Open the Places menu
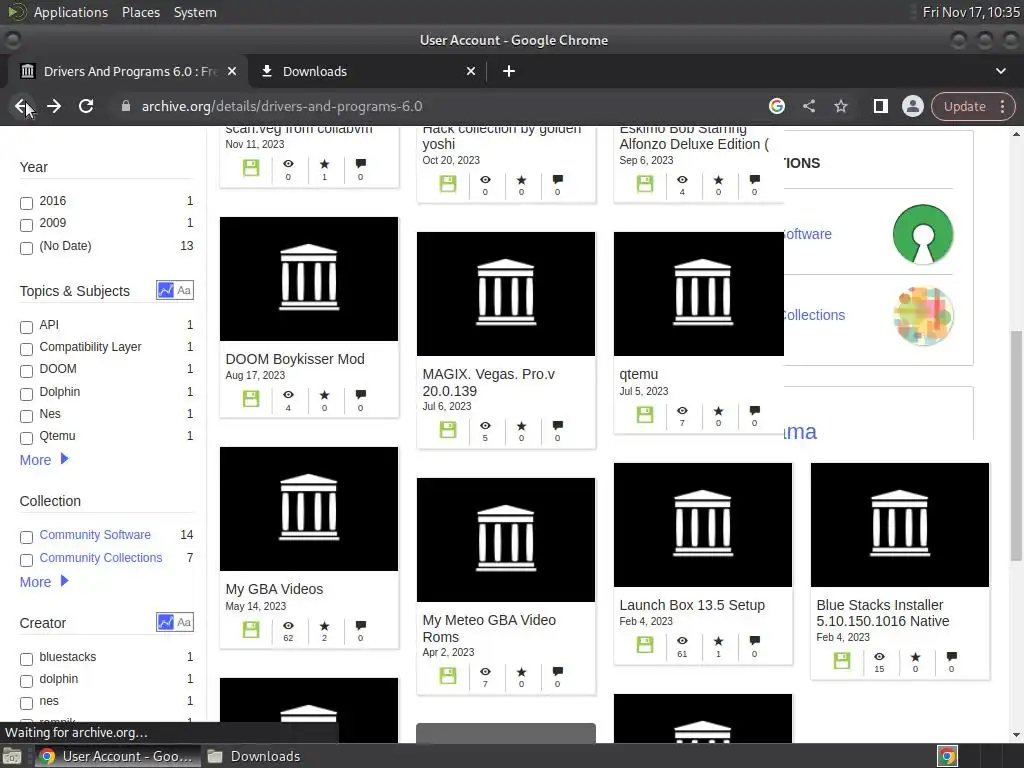1024x768 pixels. tap(141, 12)
